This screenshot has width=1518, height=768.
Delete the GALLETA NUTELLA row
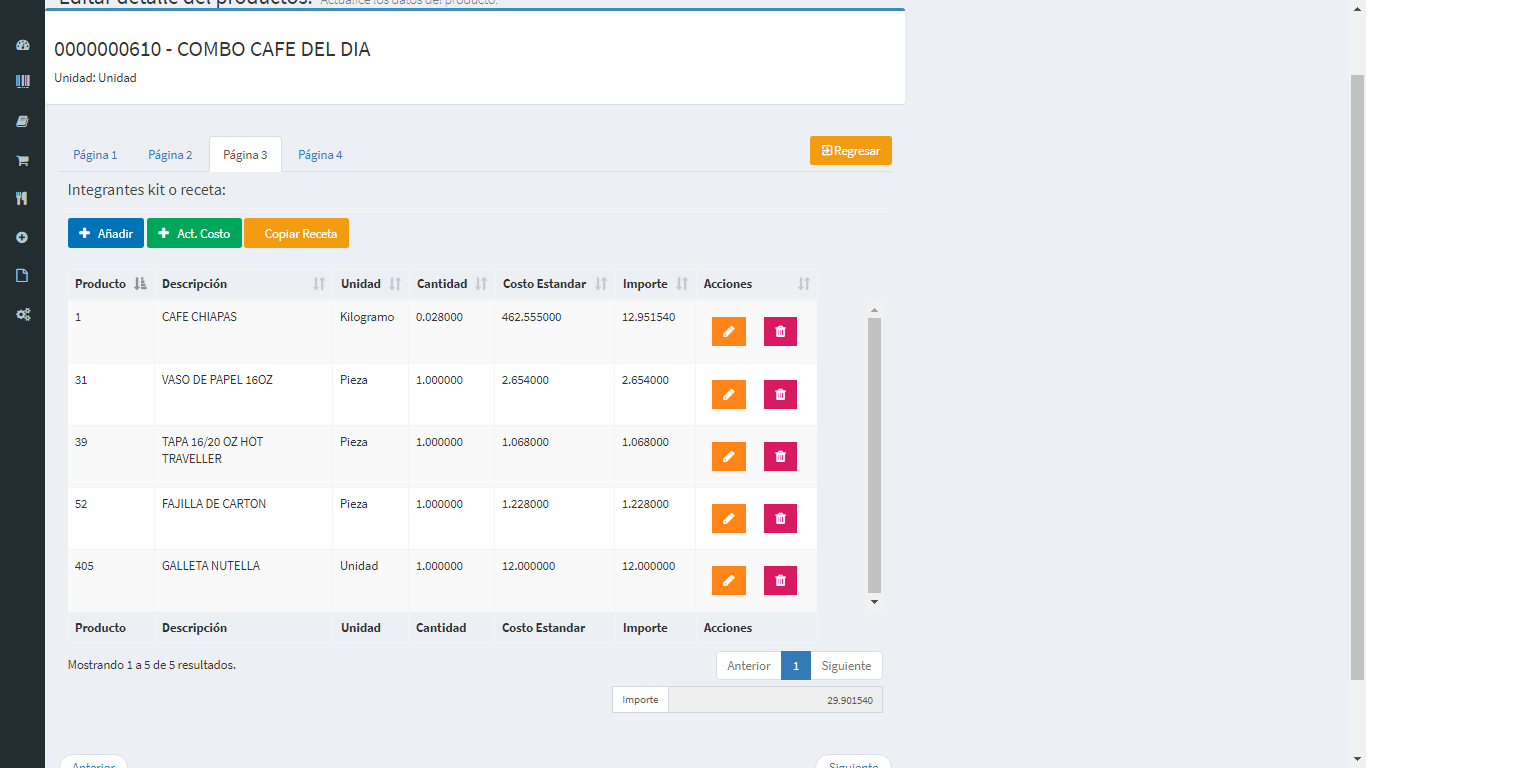pos(780,581)
